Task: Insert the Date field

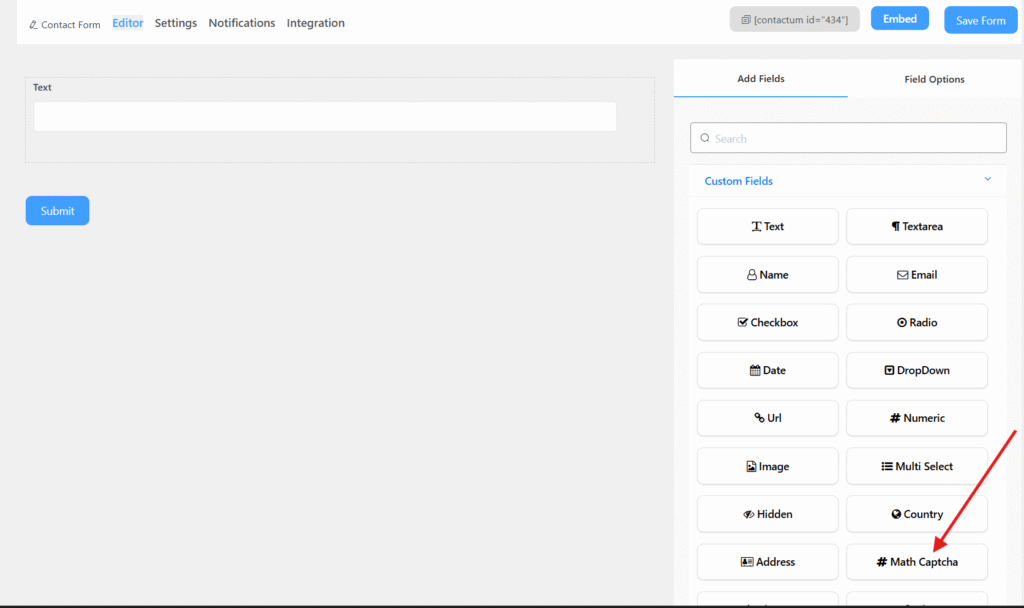Action: coord(767,370)
